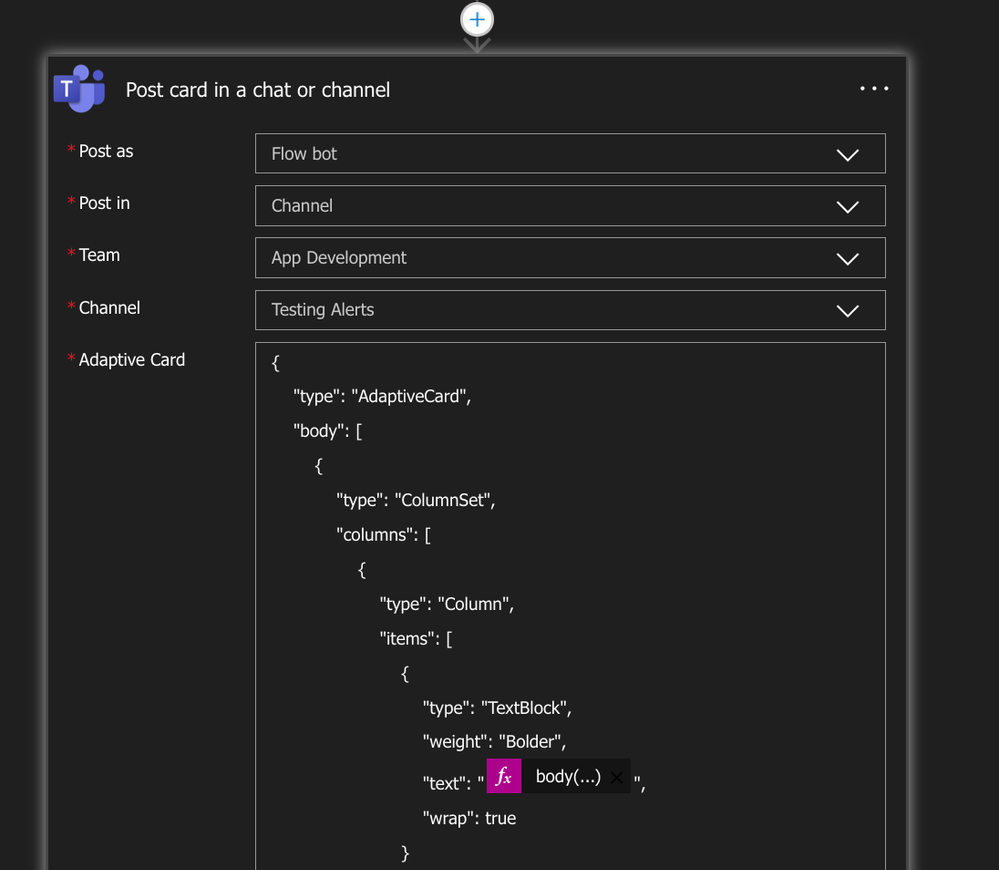Screen dimensions: 999x870
Task: Expand Flow bot chevron arrow
Action: coord(847,155)
